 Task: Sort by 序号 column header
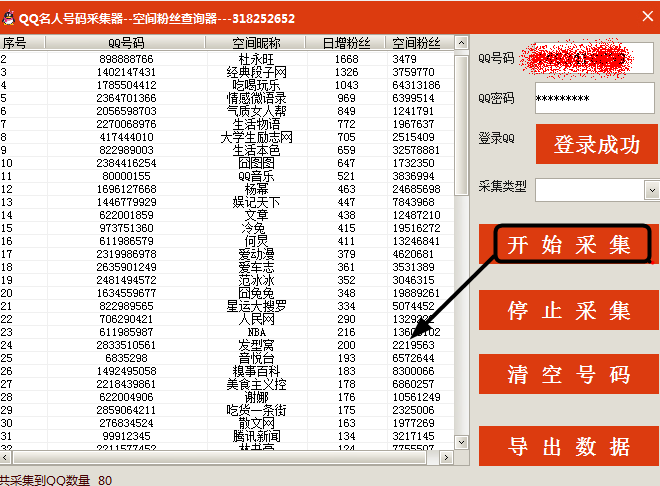22,43
